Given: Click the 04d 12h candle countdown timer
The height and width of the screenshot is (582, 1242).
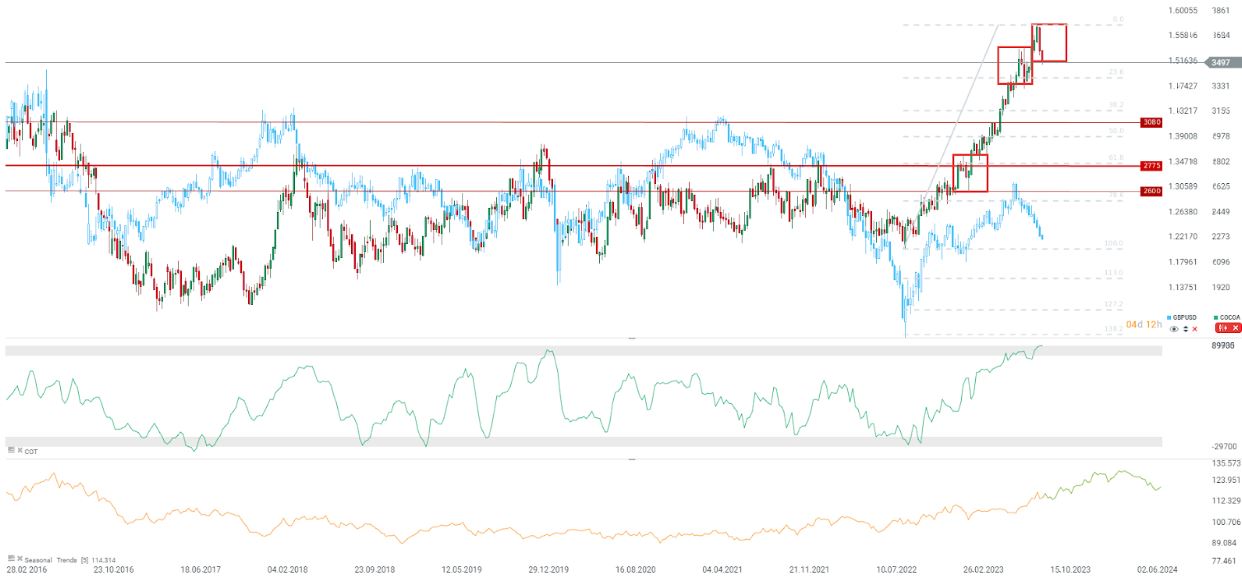Looking at the screenshot, I should [x=1144, y=324].
